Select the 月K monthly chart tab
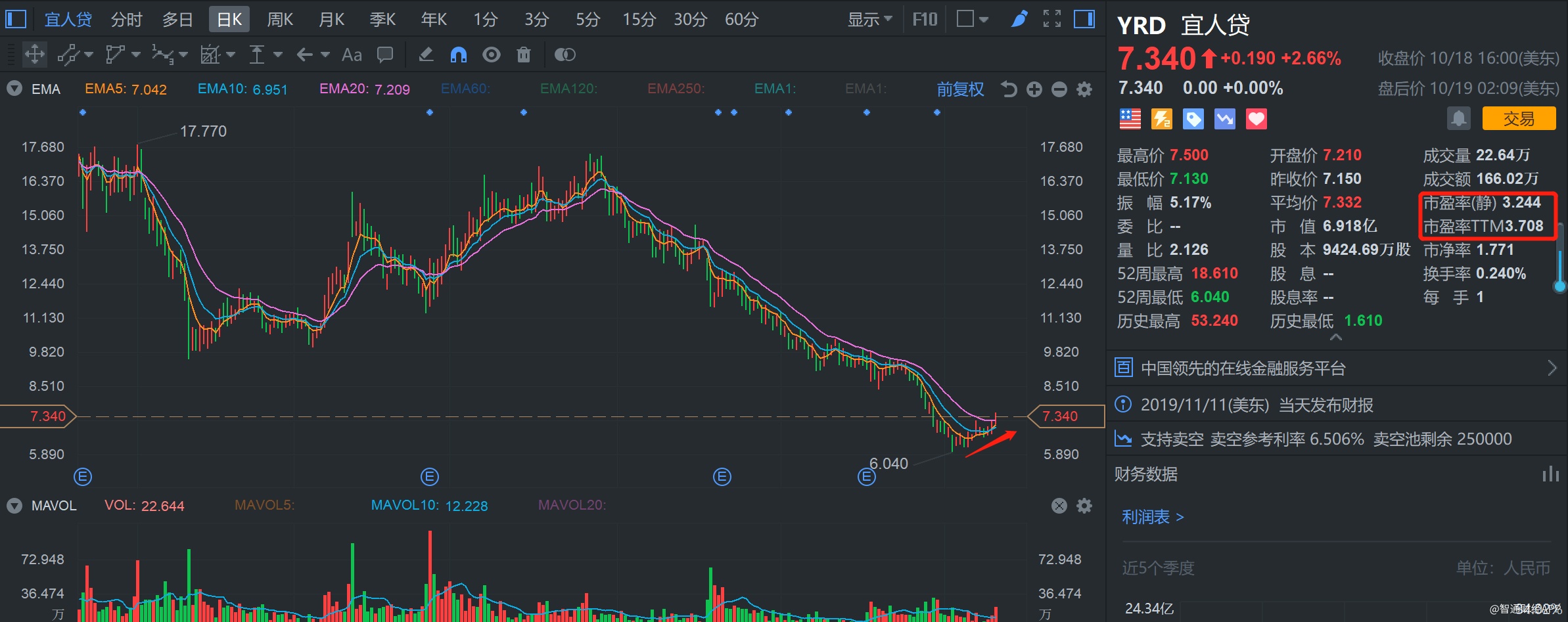This screenshot has height=622, width=1568. (331, 20)
